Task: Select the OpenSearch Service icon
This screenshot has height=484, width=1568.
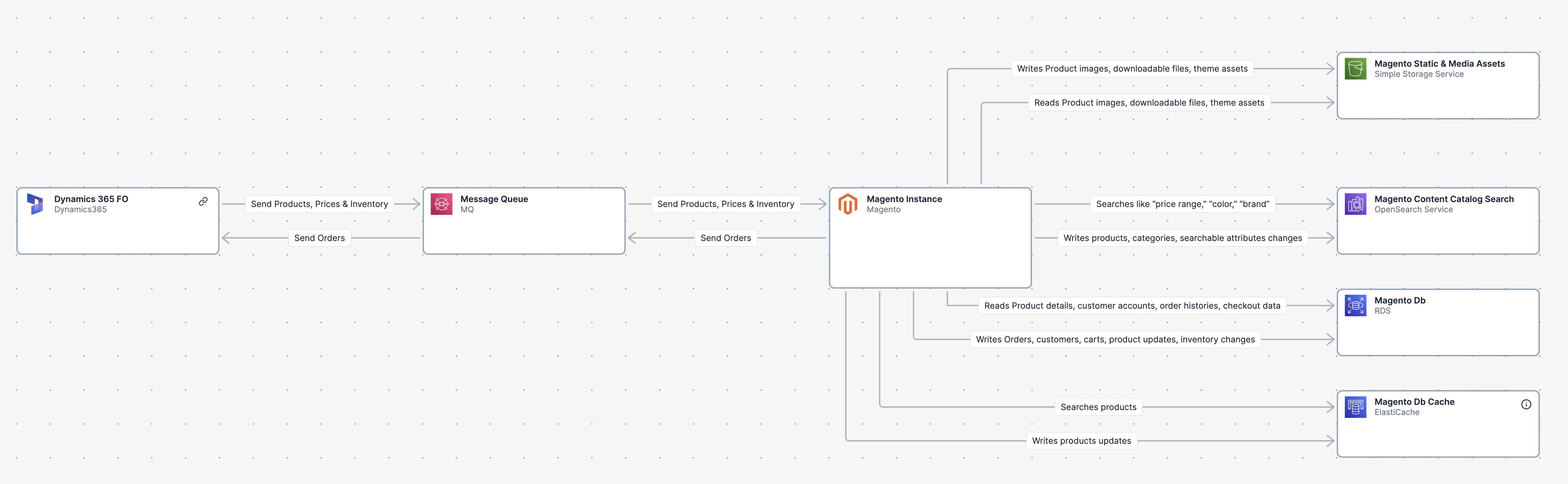Action: pyautogui.click(x=1356, y=204)
